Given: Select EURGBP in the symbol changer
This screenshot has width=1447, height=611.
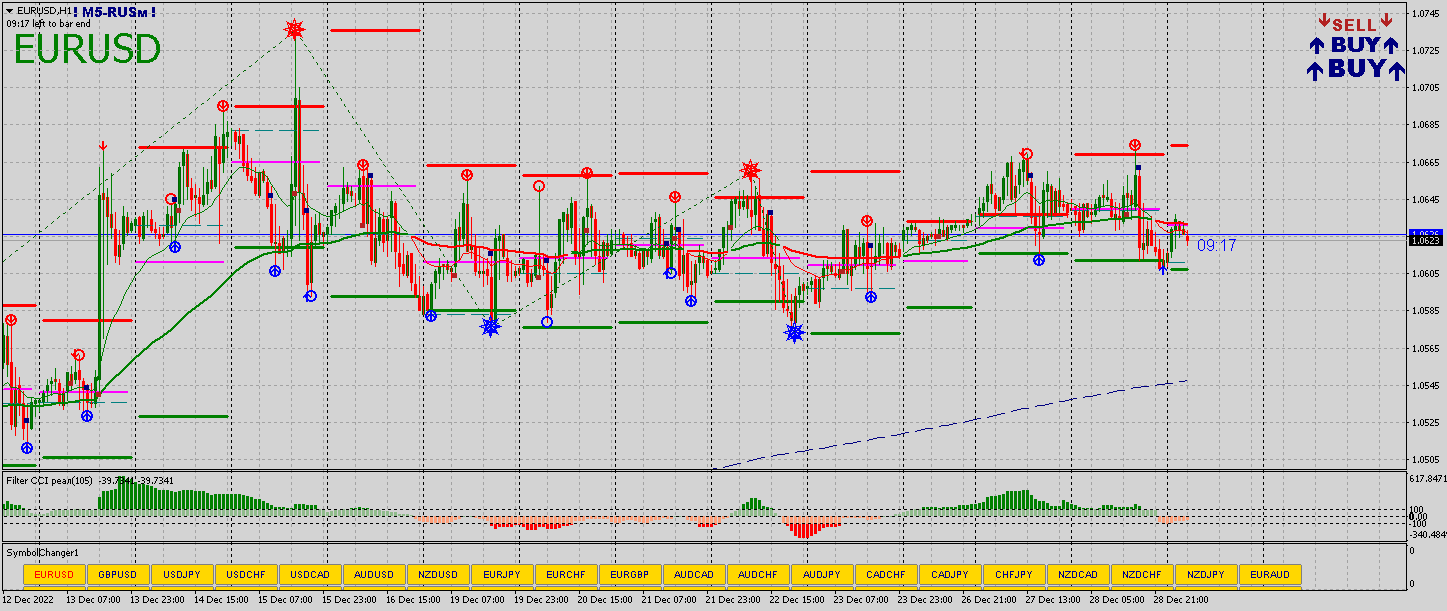Looking at the screenshot, I should point(630,574).
